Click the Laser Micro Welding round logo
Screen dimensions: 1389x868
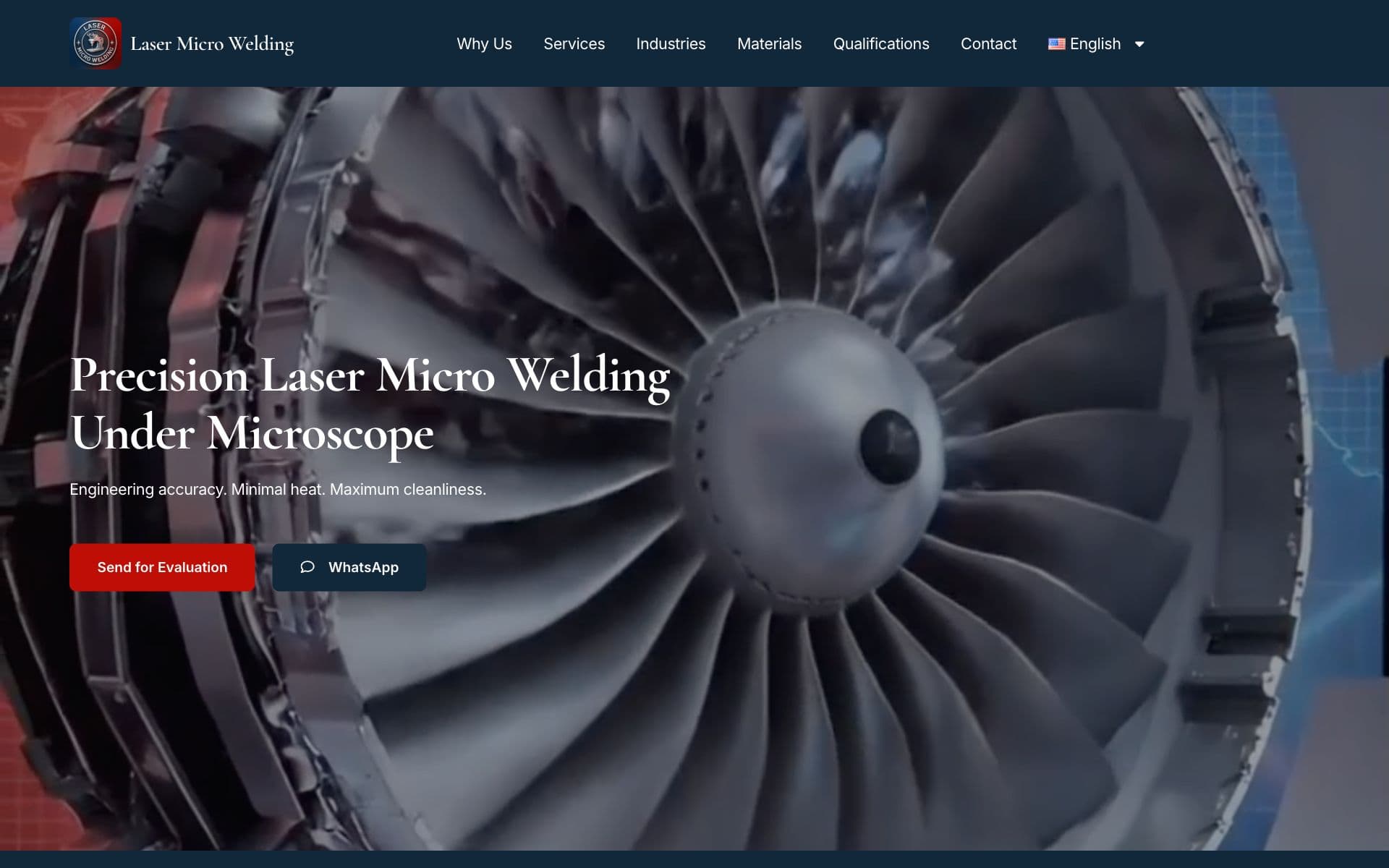(95, 43)
